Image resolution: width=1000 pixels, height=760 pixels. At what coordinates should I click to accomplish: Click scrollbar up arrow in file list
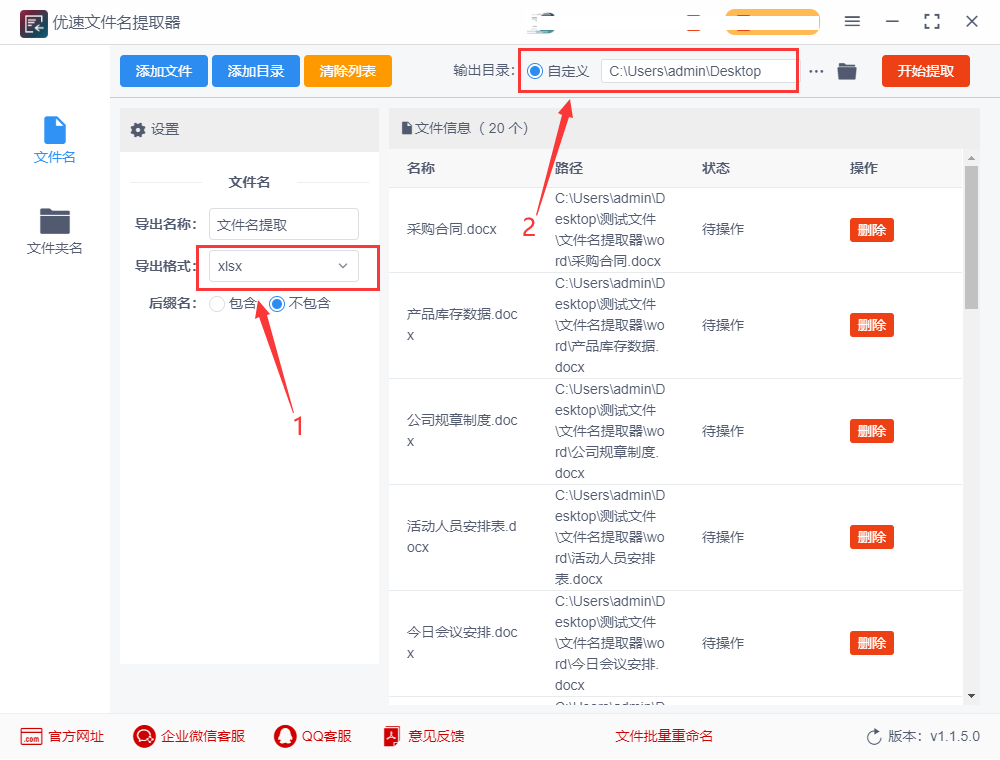click(x=971, y=157)
